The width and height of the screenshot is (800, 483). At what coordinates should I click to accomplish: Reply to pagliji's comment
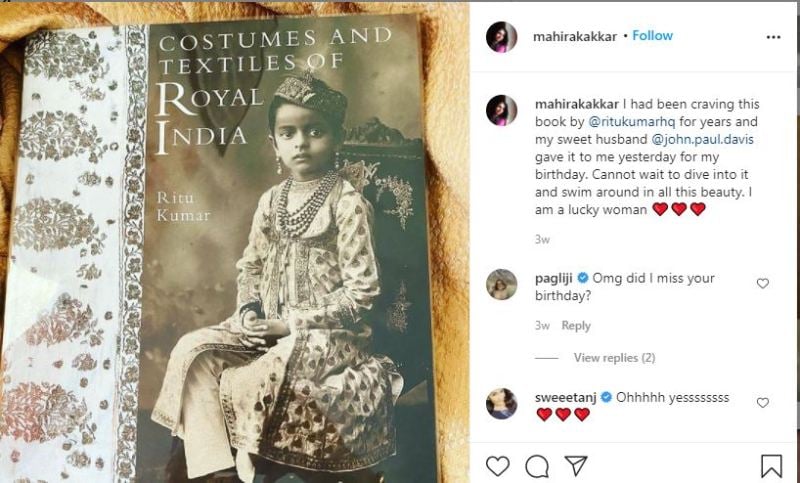click(575, 326)
